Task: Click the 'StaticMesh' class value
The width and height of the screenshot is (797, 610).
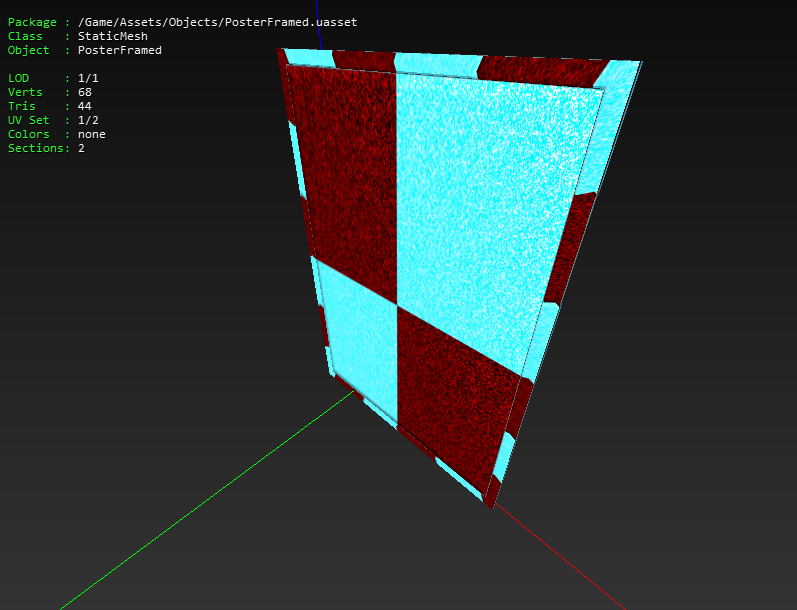Action: pos(113,36)
